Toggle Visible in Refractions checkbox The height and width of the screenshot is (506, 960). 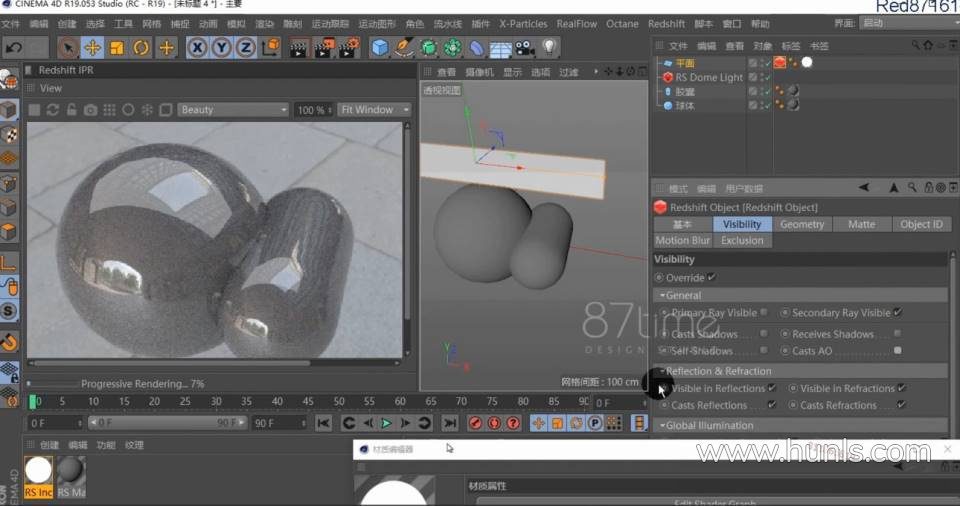901,388
